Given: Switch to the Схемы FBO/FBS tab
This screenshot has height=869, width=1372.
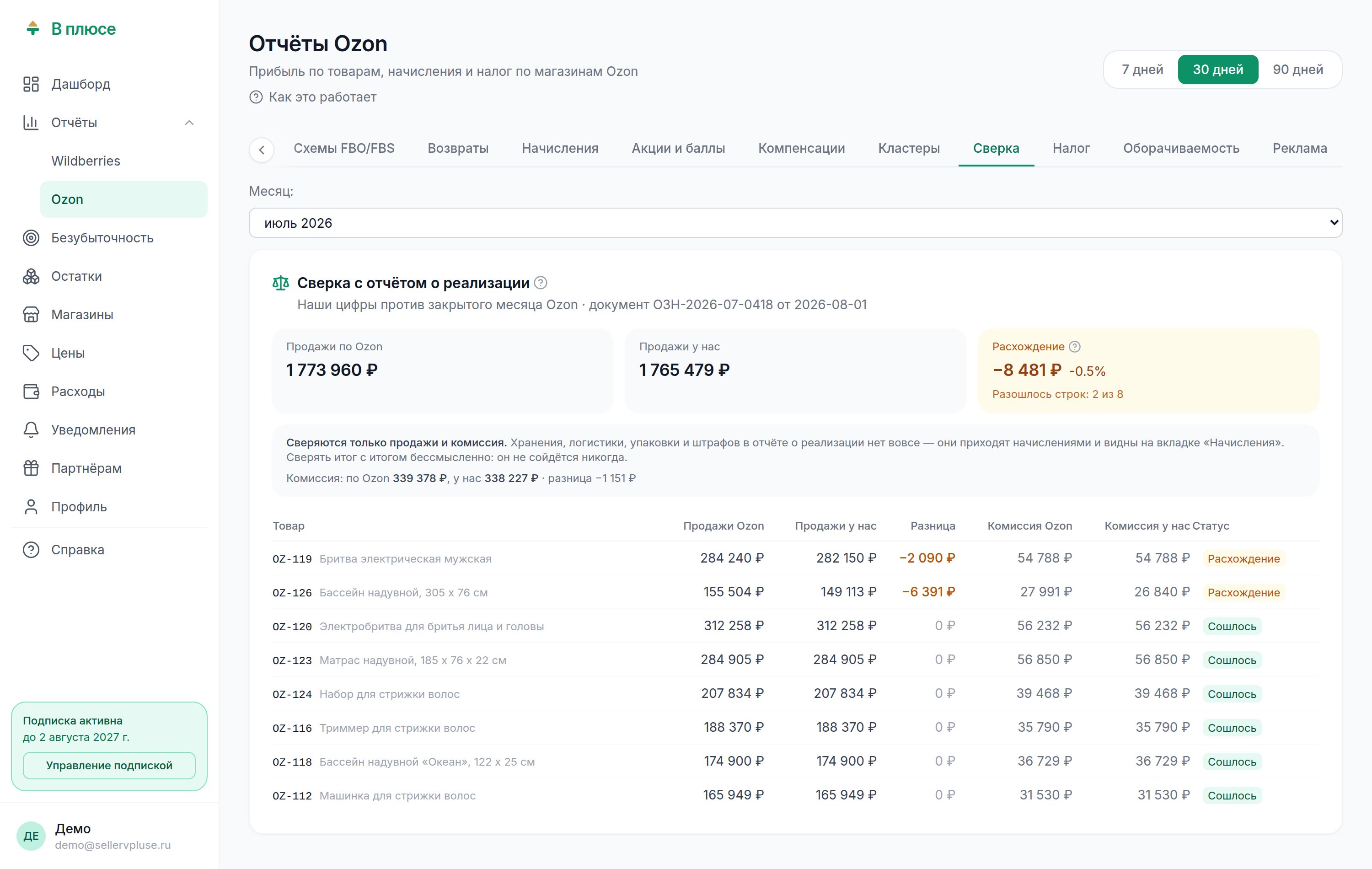Looking at the screenshot, I should pyautogui.click(x=344, y=148).
